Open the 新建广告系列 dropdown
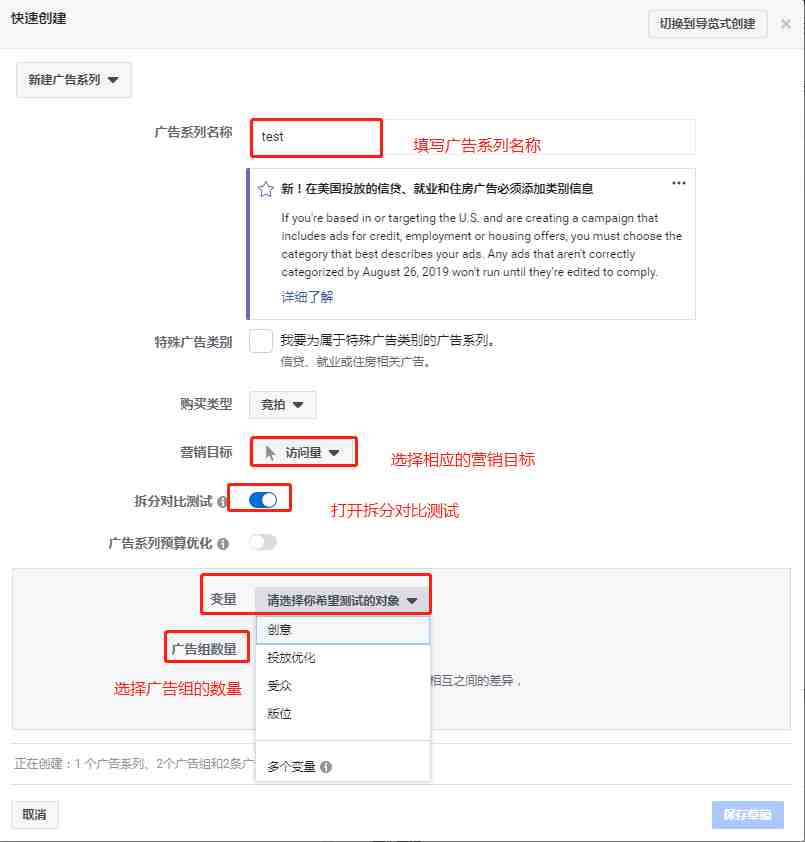 [x=74, y=80]
